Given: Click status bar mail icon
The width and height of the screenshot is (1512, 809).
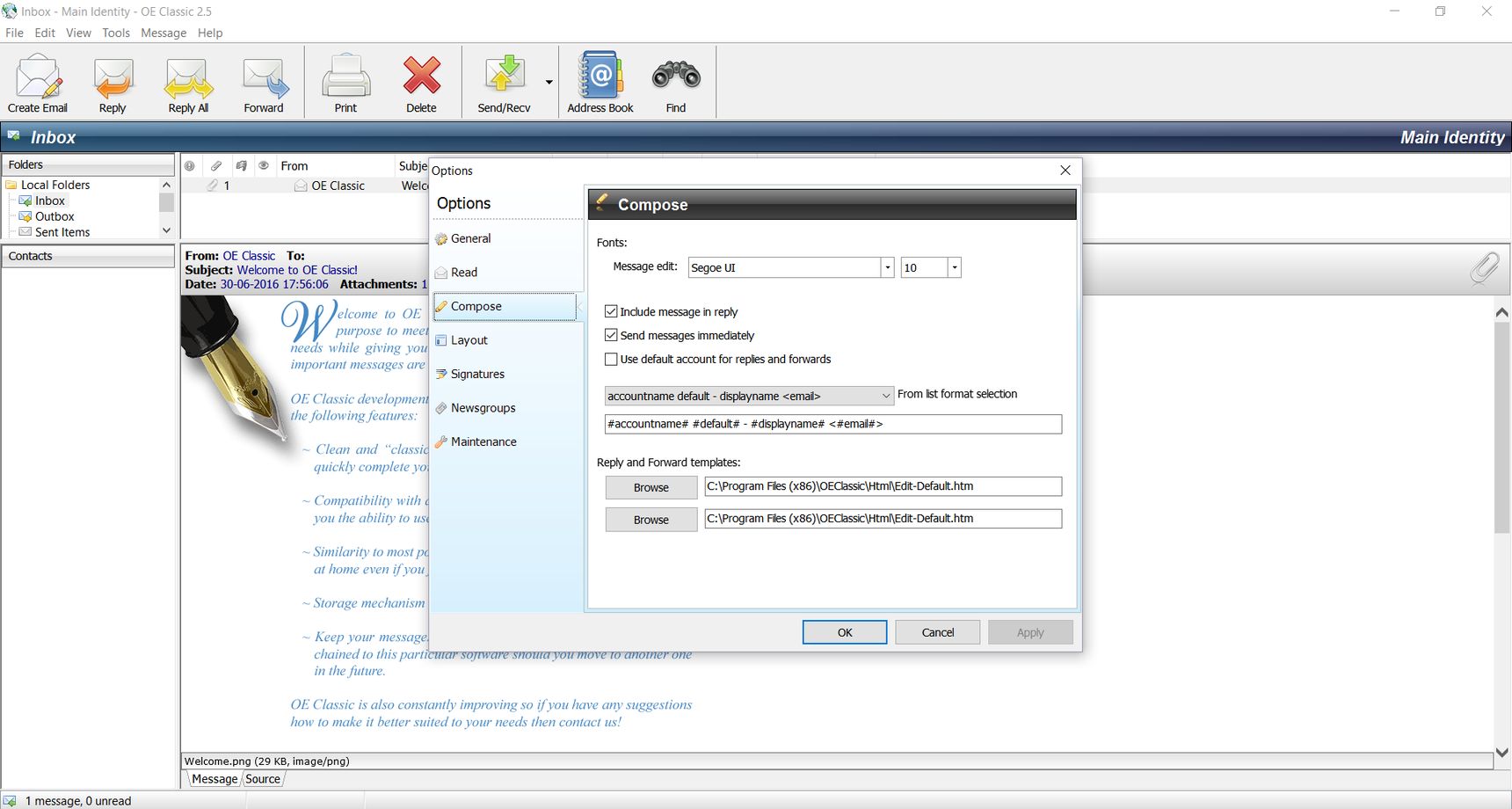Looking at the screenshot, I should pyautogui.click(x=10, y=800).
